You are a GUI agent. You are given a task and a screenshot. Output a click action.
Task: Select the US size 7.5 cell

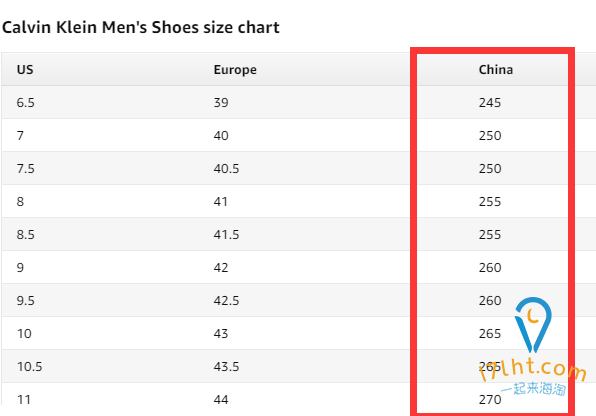coord(25,168)
